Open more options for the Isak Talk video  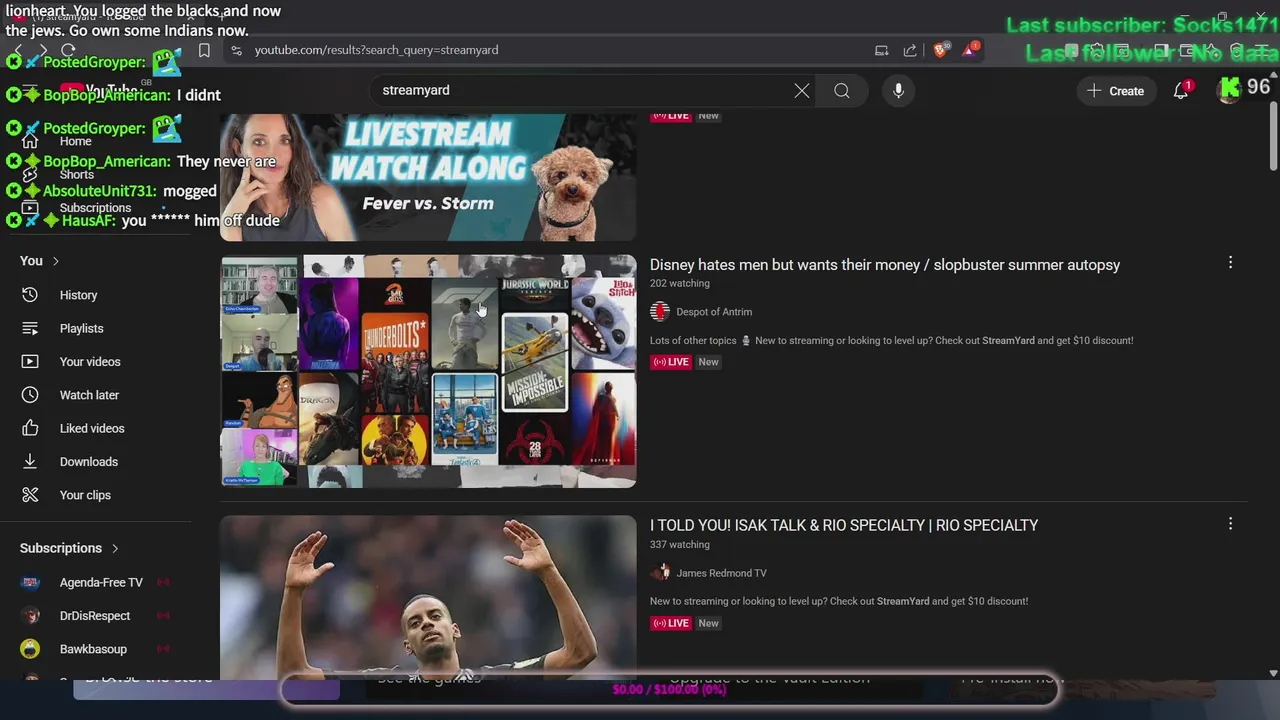1230,523
